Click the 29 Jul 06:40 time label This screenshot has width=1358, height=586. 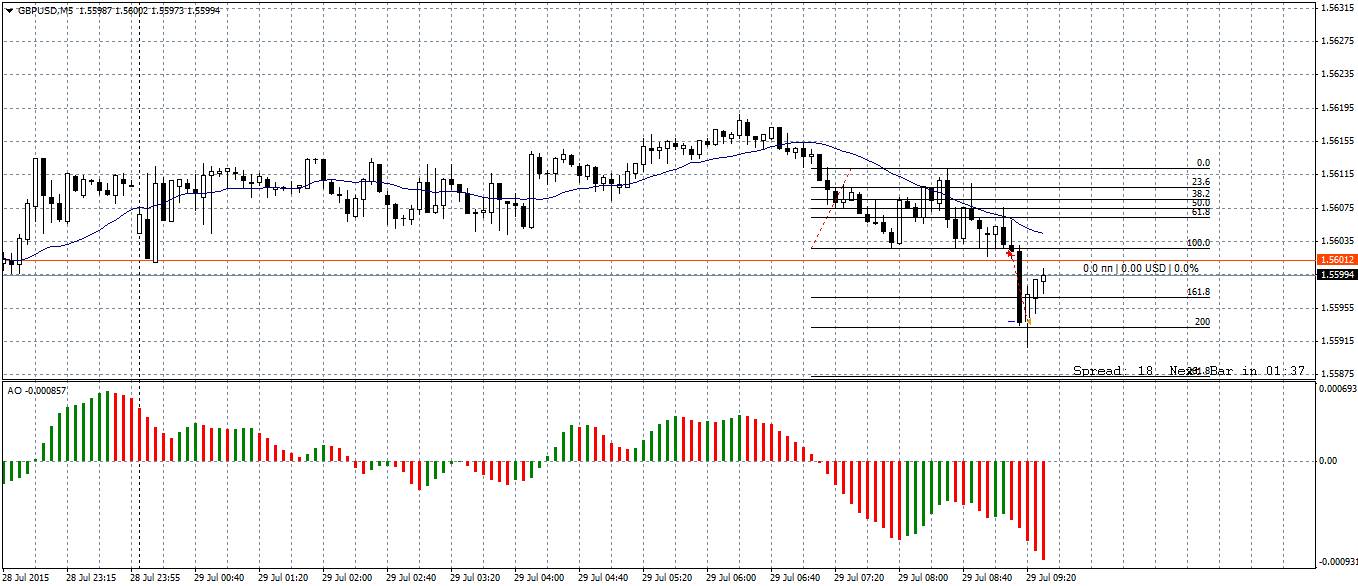(x=795, y=578)
